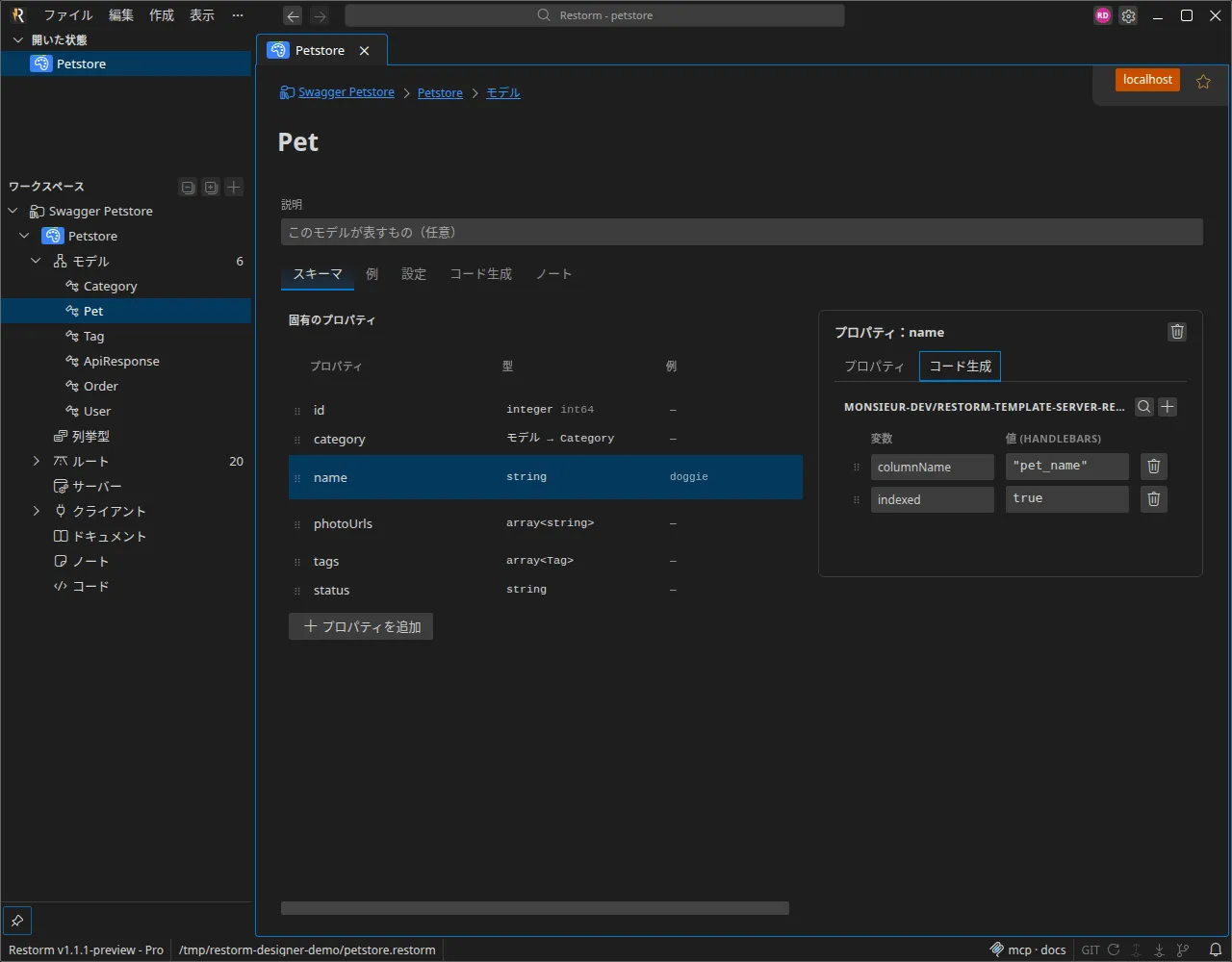This screenshot has height=962, width=1232.
Task: Open the overflow menu (…) in menu bar
Action: click(x=239, y=15)
